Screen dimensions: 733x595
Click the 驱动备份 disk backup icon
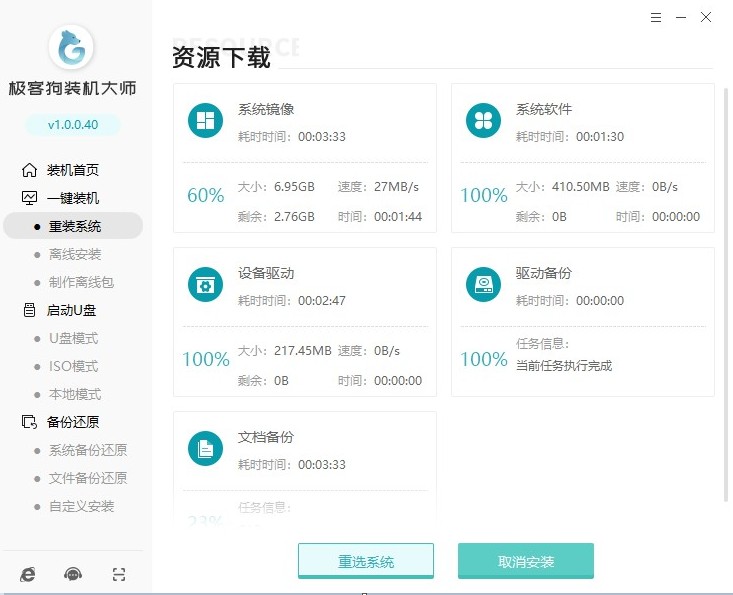[x=484, y=285]
